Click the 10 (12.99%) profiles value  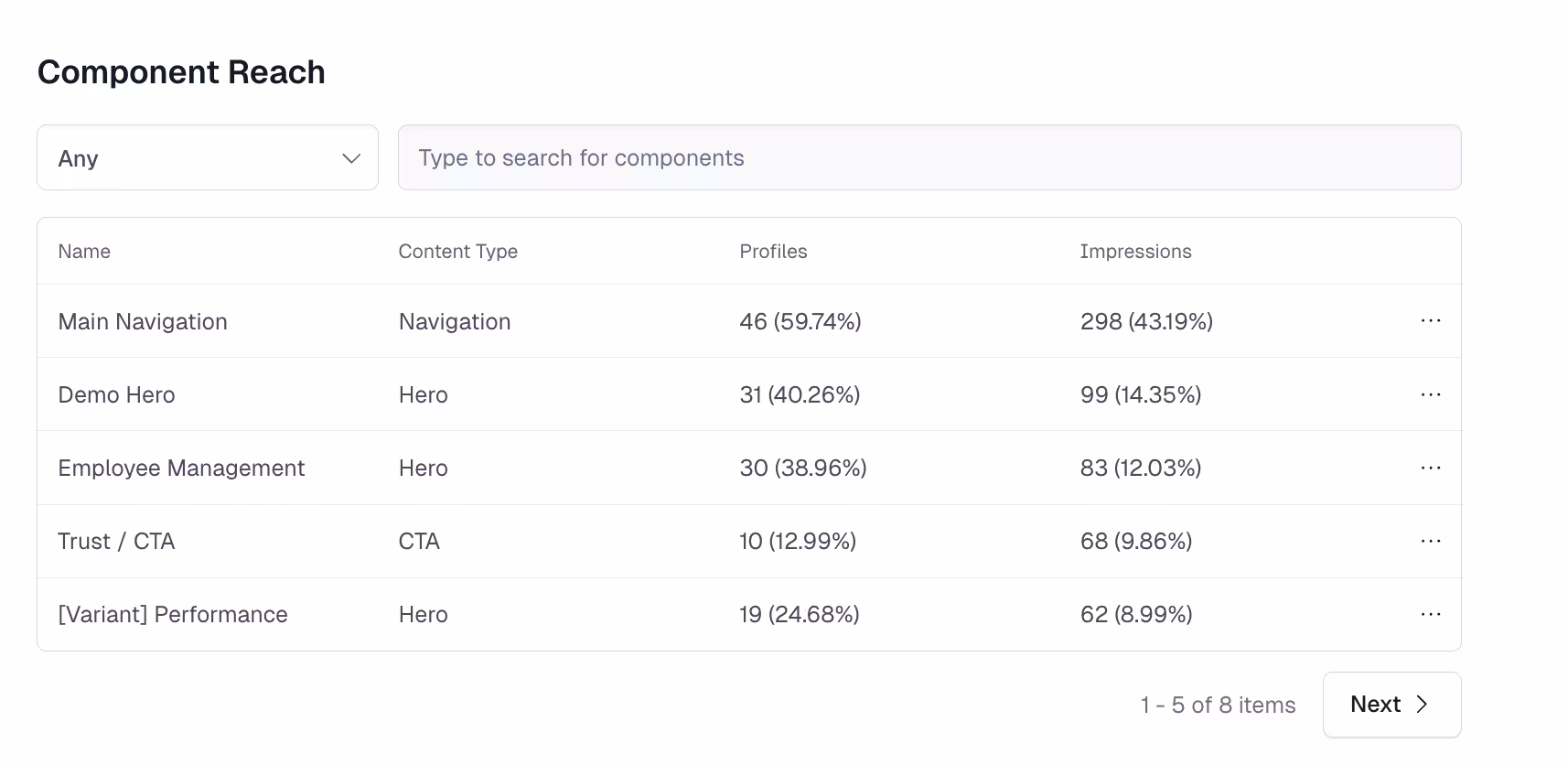tap(798, 541)
